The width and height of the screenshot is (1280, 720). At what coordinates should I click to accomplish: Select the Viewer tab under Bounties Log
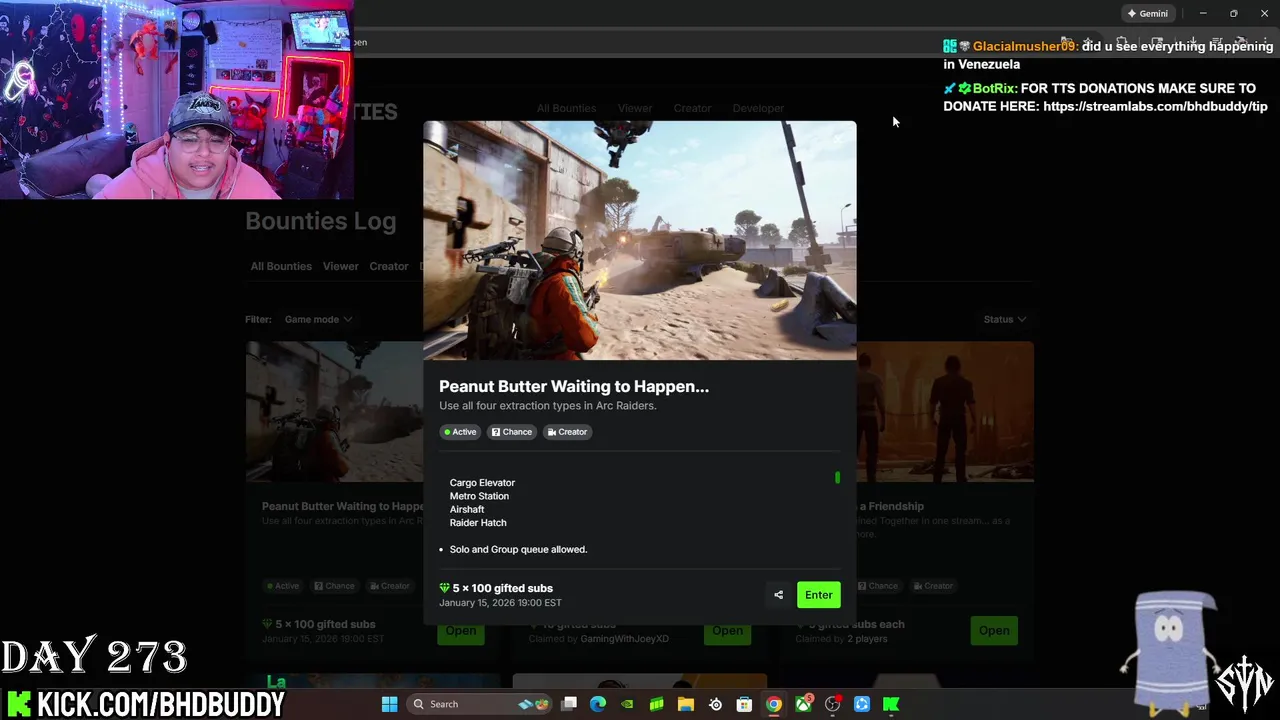point(340,266)
